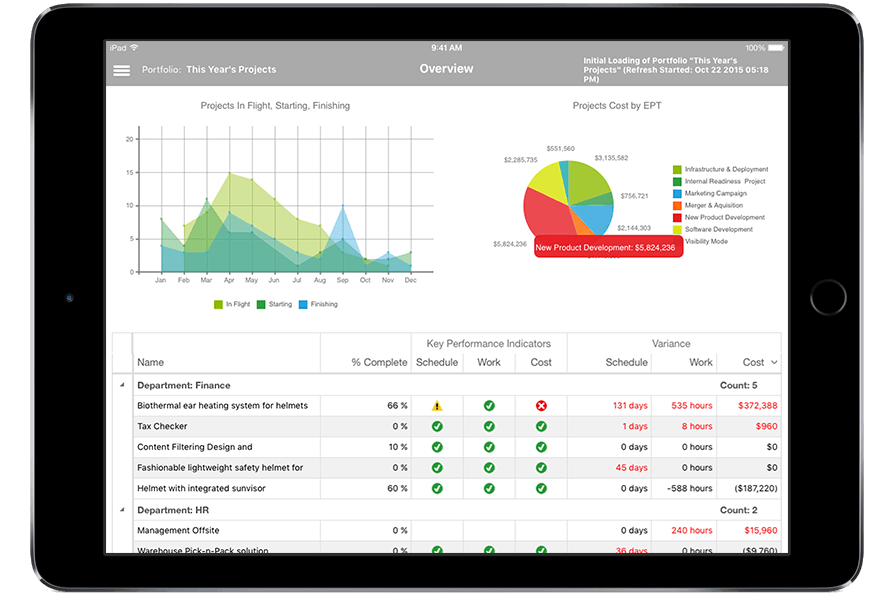Collapse the Department: Finance group
Viewport: 888px width, 606px height.
[x=122, y=385]
